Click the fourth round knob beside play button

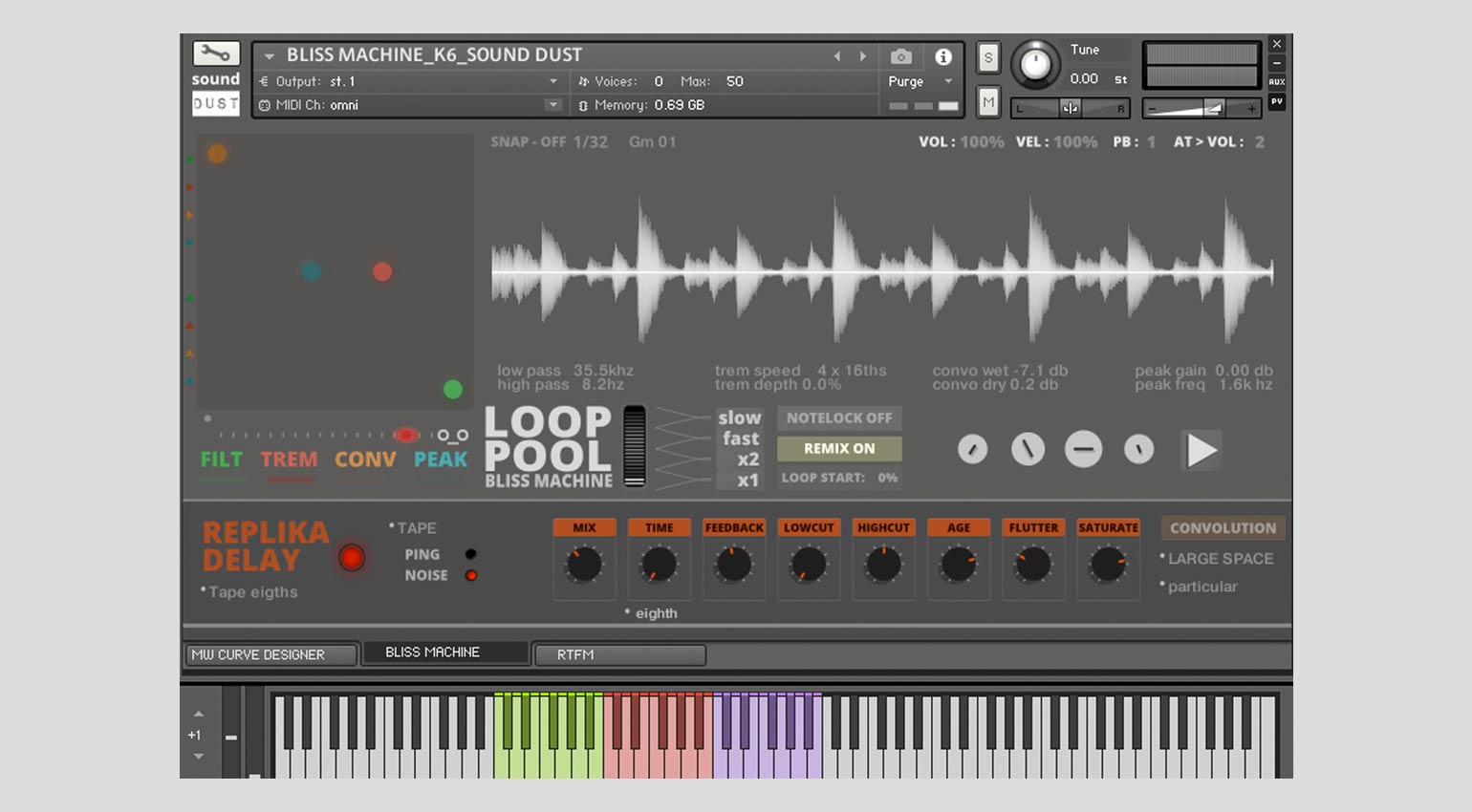(1138, 449)
